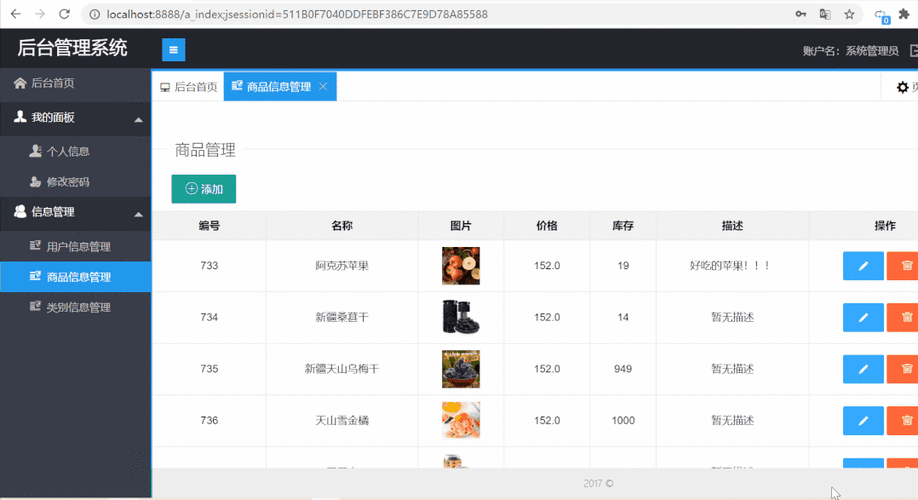918x500 pixels.
Task: Open the 阿克苏苹果 product thumbnail
Action: pos(461,266)
